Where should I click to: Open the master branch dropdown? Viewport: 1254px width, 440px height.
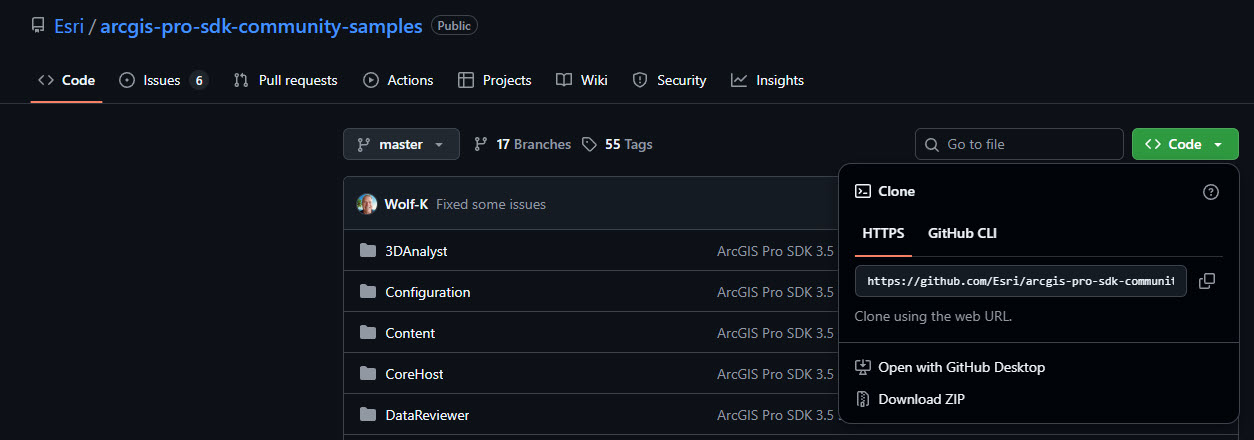(x=401, y=144)
